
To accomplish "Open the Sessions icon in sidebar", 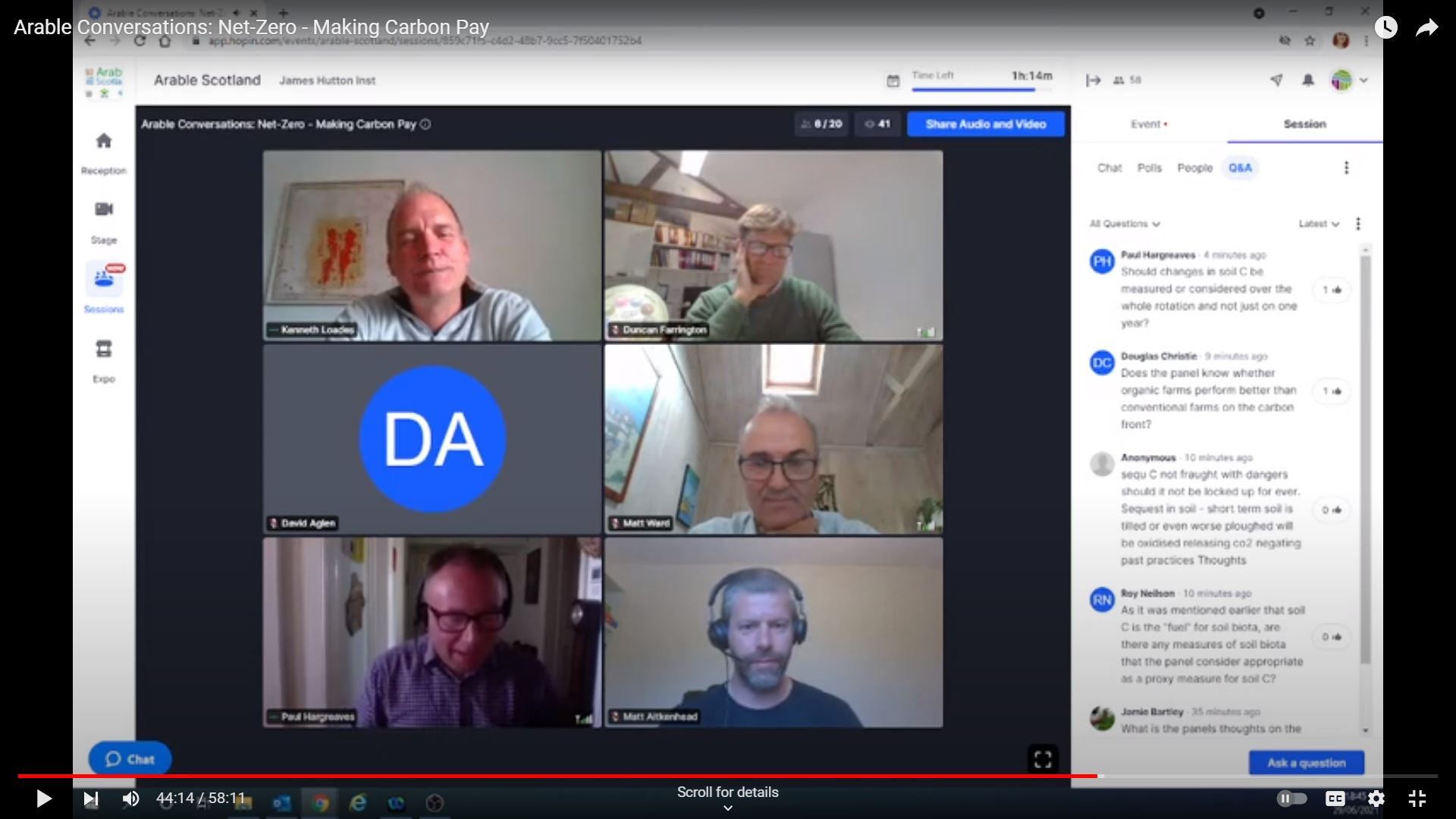I will pos(104,279).
